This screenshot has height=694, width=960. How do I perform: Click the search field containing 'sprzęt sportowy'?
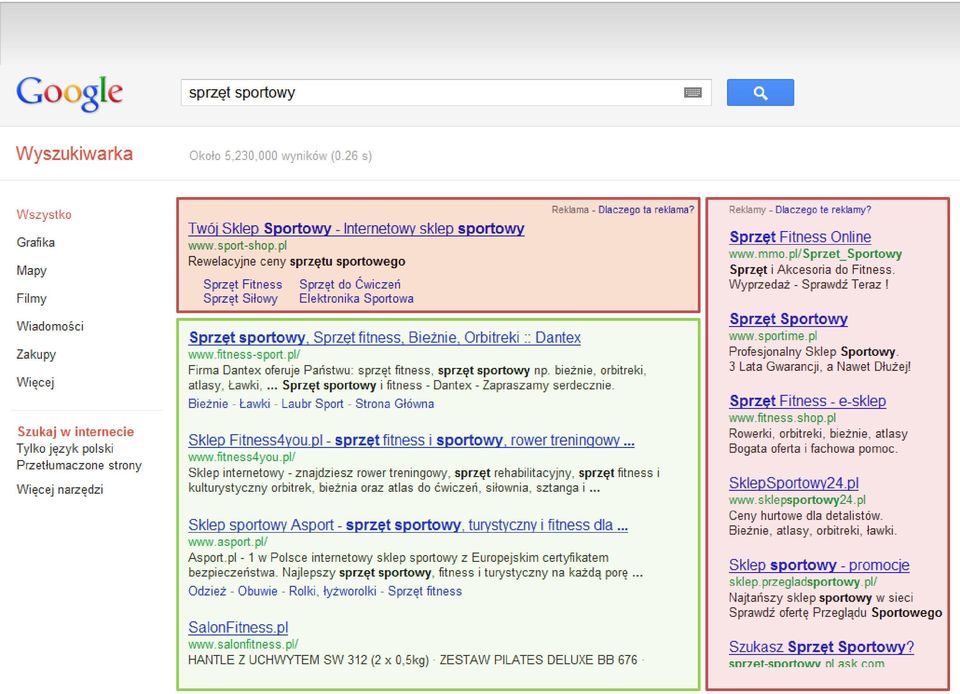(x=446, y=92)
